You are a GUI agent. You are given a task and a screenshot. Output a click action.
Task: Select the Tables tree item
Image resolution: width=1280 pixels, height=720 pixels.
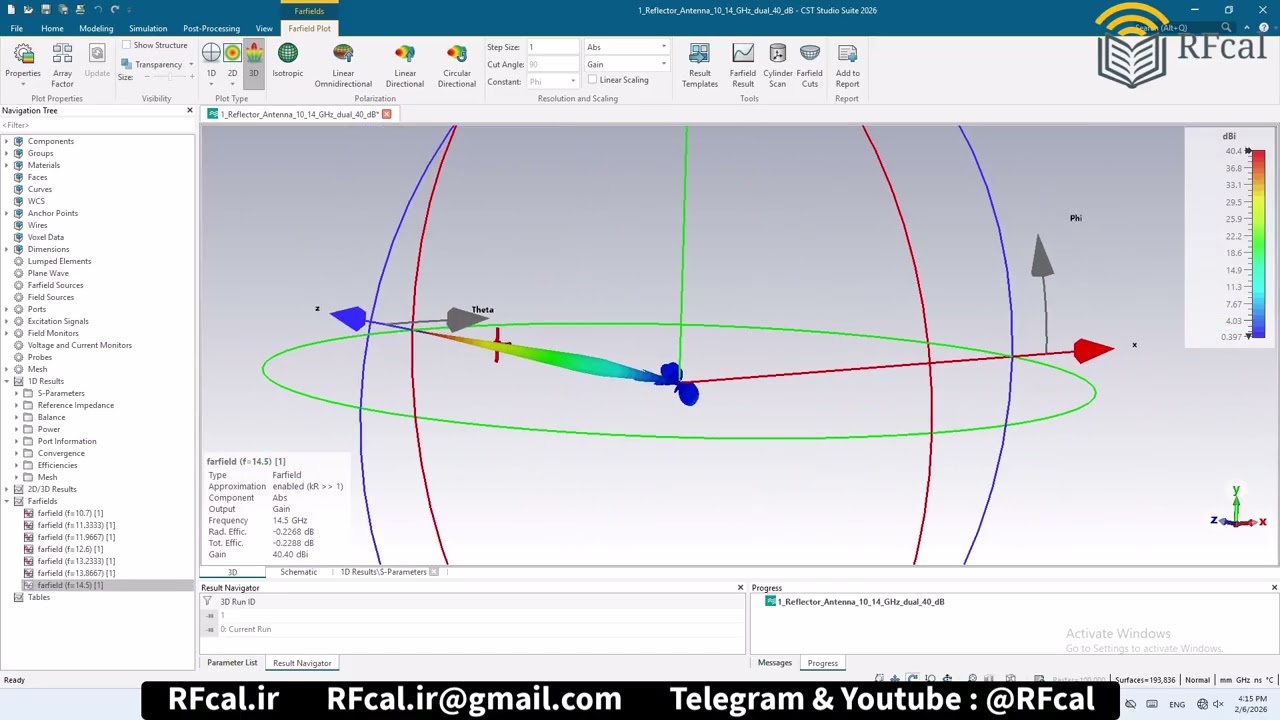[x=39, y=597]
